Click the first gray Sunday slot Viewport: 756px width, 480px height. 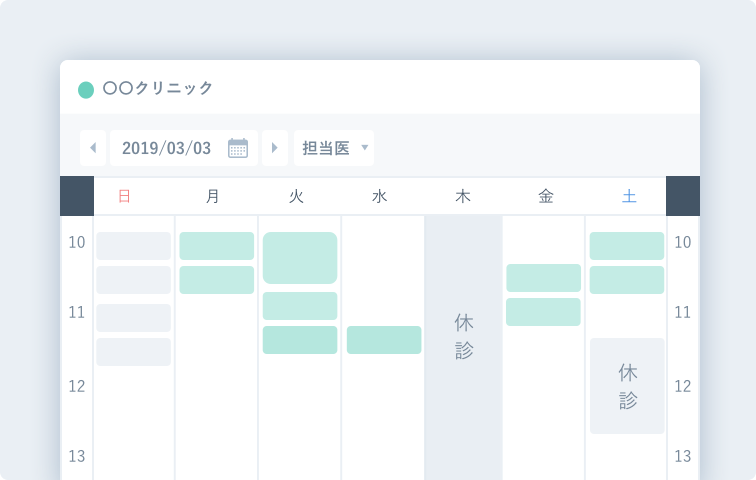[133, 246]
